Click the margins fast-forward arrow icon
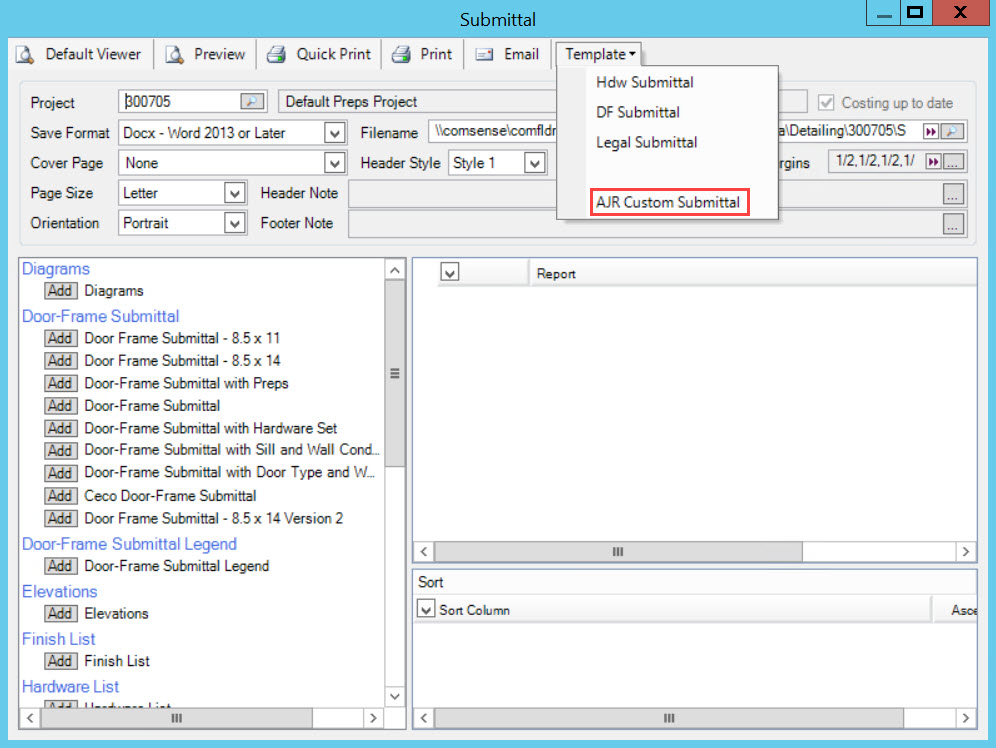Image resolution: width=996 pixels, height=748 pixels. click(x=933, y=162)
